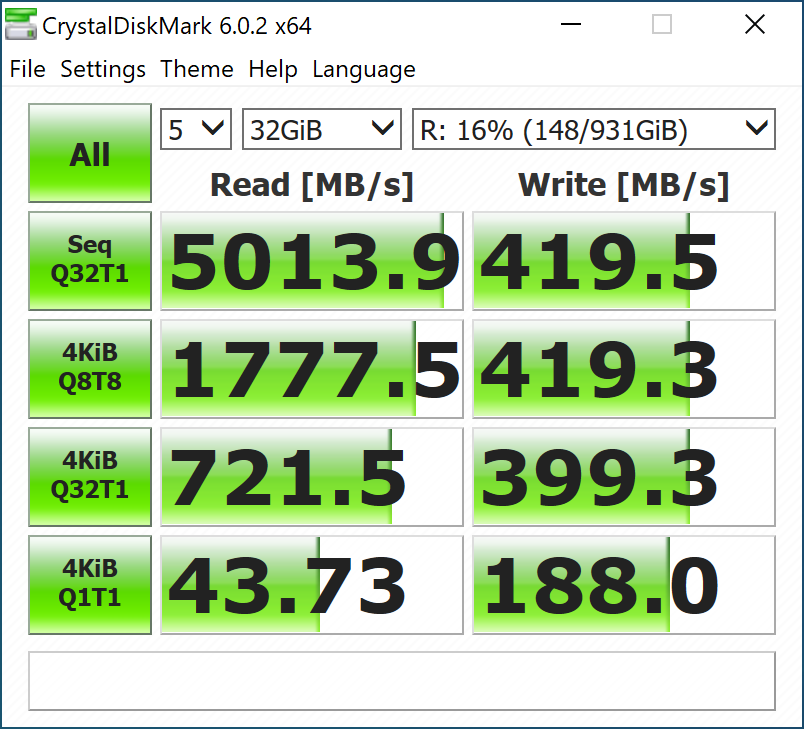Open the Help menu
This screenshot has height=729, width=804.
273,69
